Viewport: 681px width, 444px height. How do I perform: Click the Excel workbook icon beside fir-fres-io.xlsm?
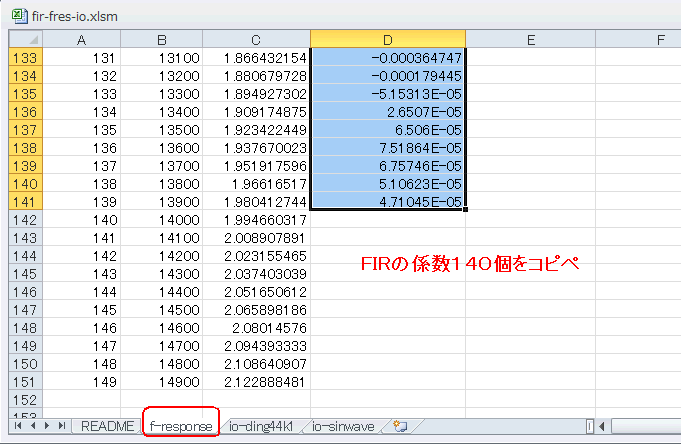click(x=19, y=16)
